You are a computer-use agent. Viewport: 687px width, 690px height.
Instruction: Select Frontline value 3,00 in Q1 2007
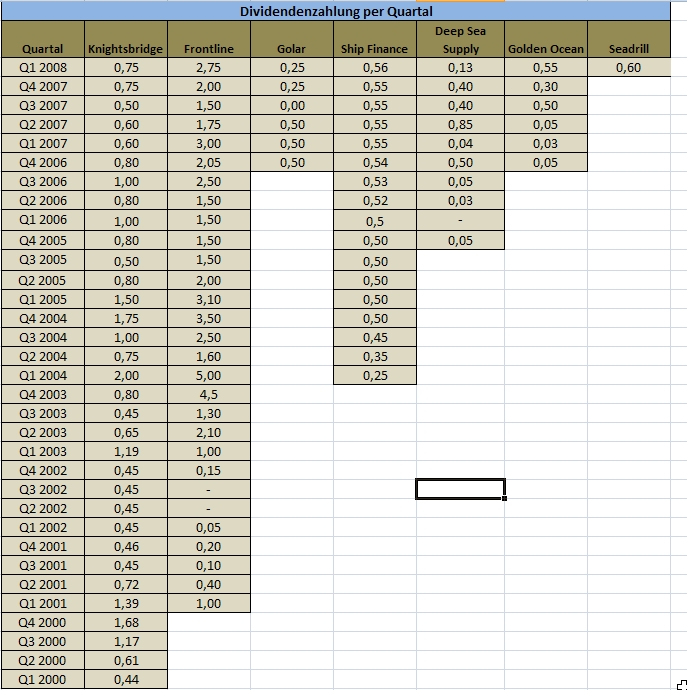point(209,143)
